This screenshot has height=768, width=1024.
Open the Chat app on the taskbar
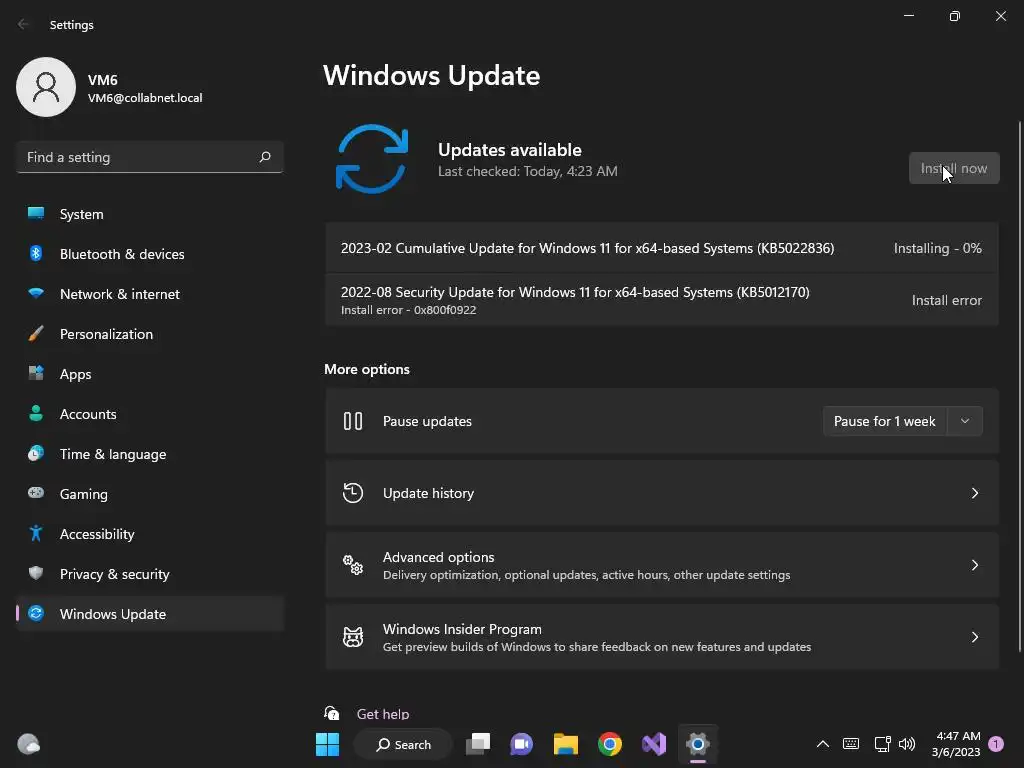(521, 744)
